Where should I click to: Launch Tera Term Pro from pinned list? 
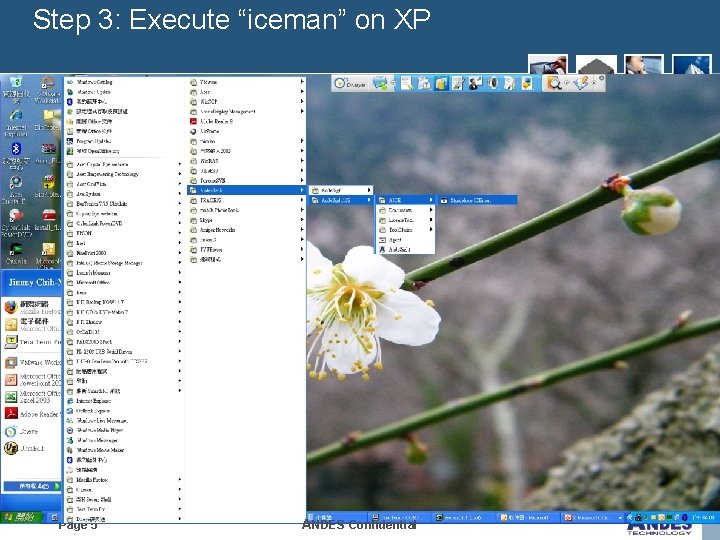click(32, 342)
